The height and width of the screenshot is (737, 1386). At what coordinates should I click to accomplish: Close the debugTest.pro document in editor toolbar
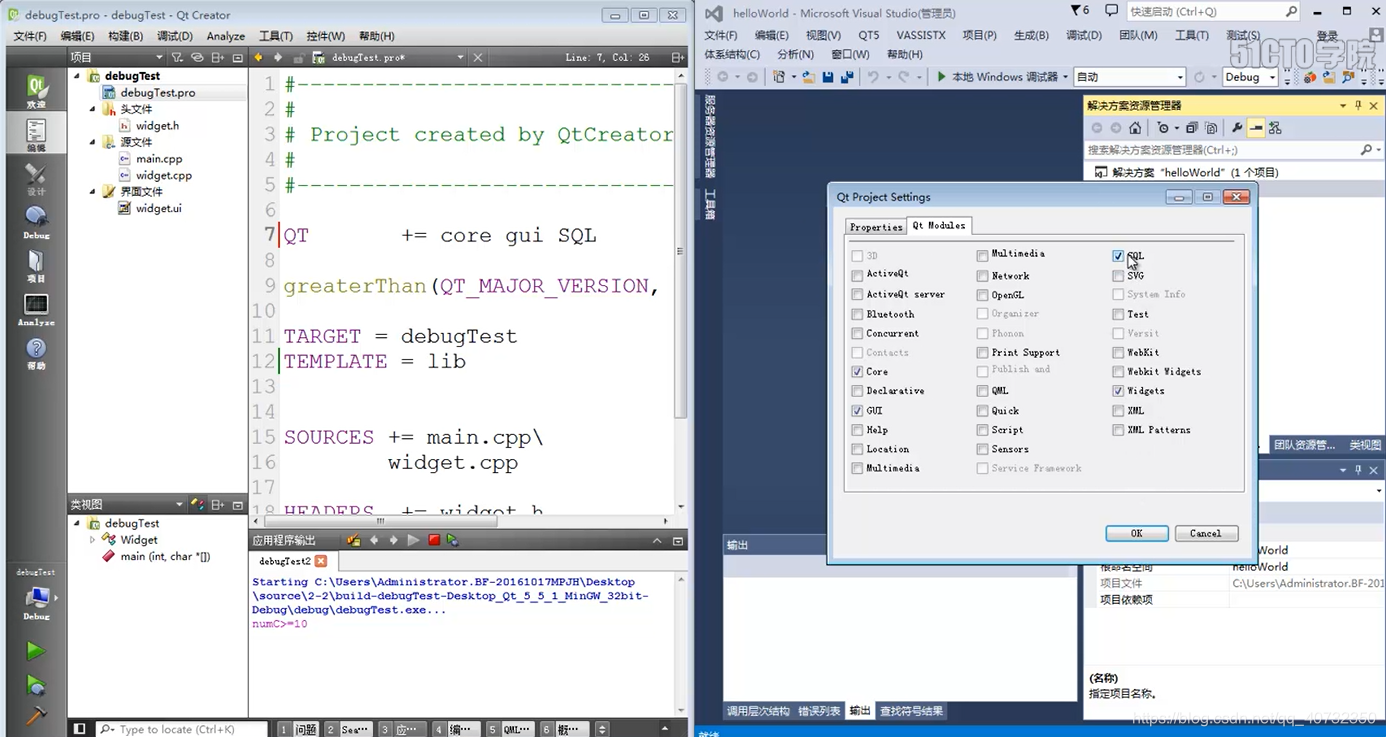[478, 58]
